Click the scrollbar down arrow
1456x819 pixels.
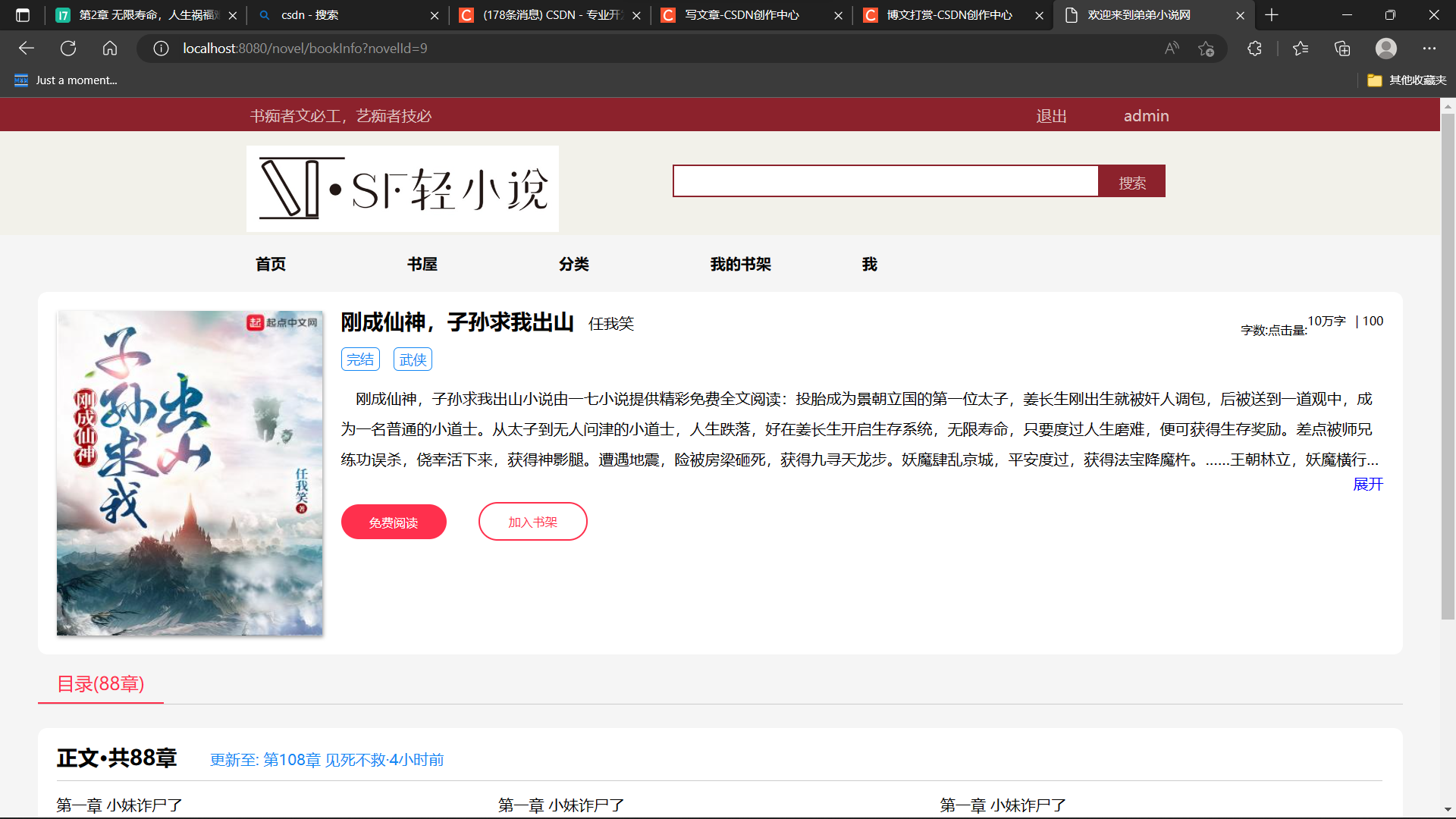(x=1448, y=810)
